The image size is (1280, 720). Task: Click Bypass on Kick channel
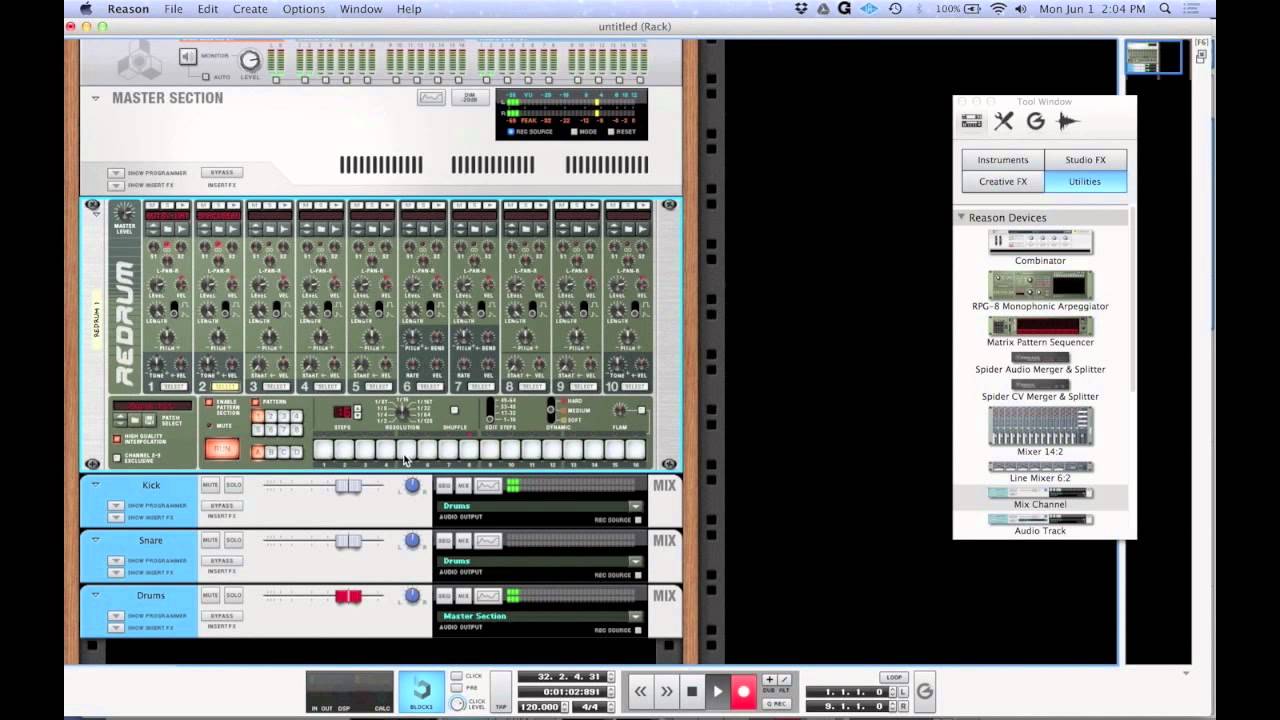click(222, 505)
